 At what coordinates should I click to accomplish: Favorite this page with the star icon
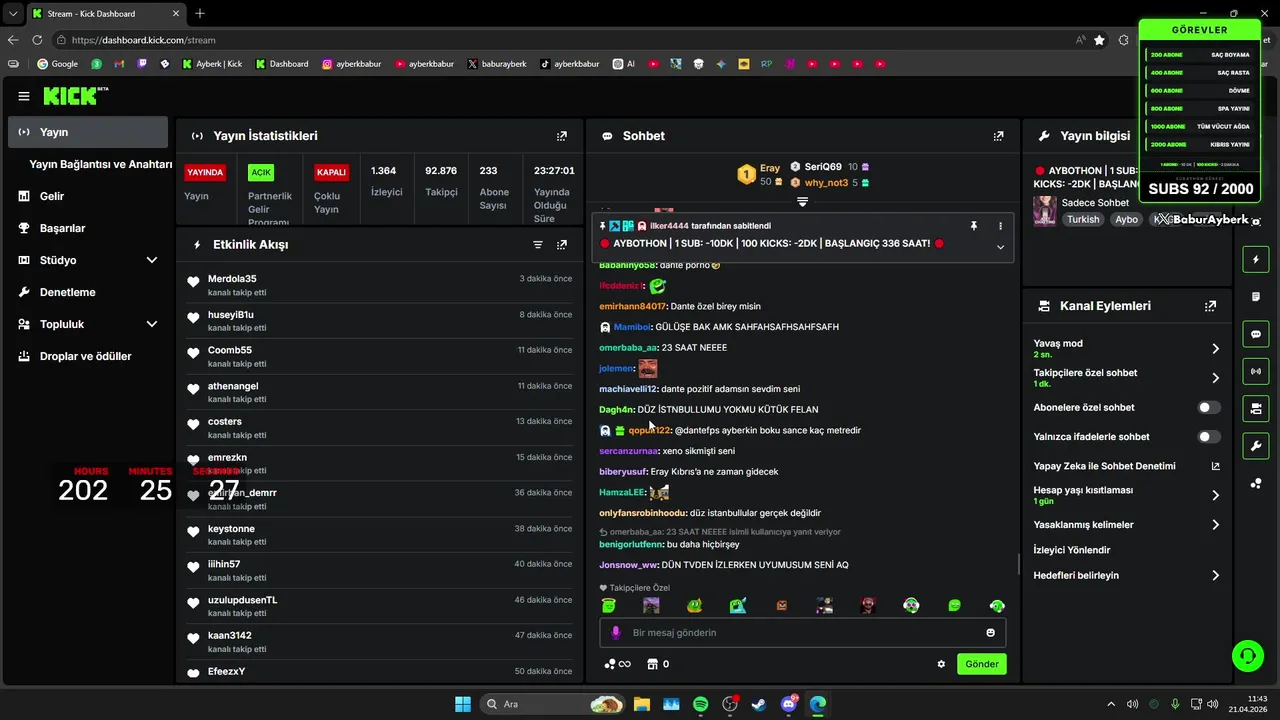[x=1100, y=40]
